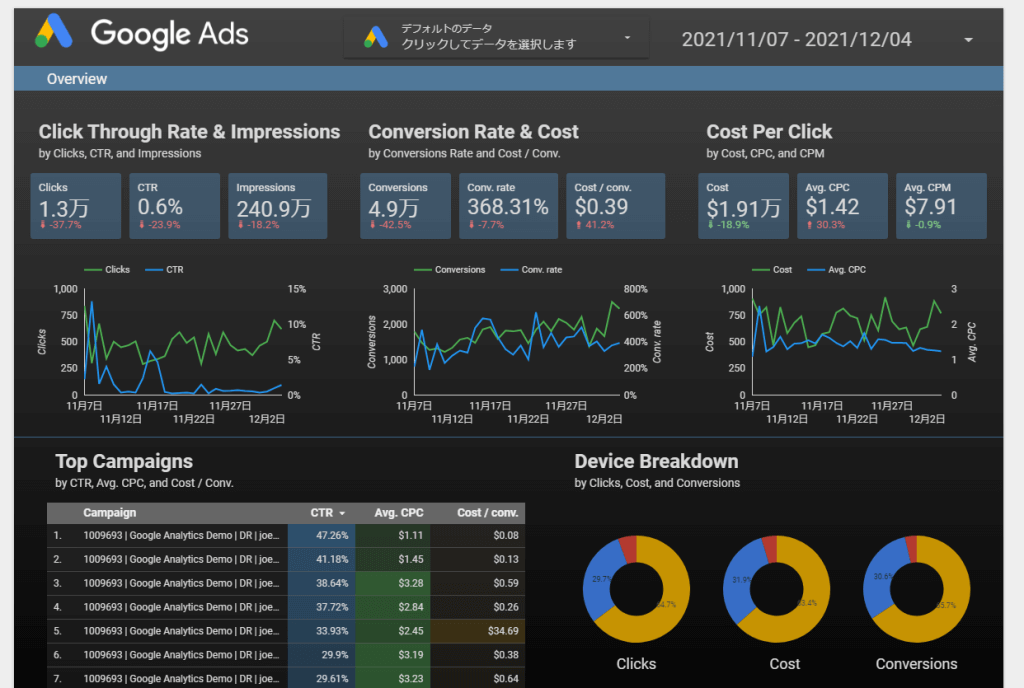Click the Clicks donut chart
The image size is (1024, 688).
[x=636, y=589]
